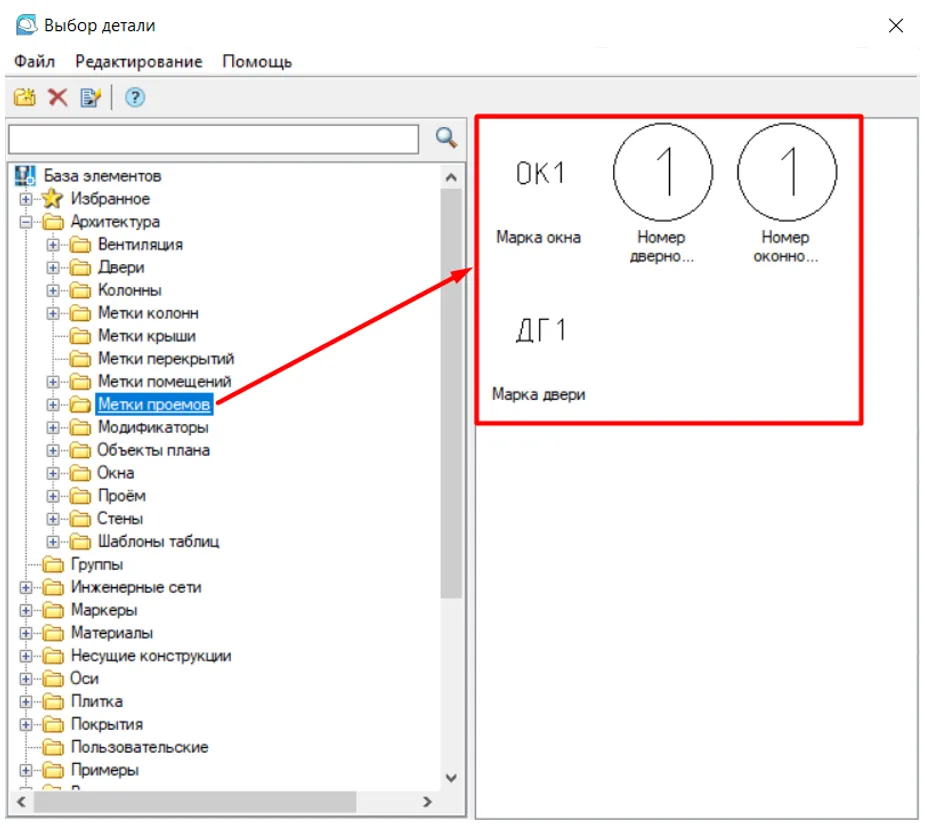
Task: Select the Марка двери element thumbnail
Action: click(538, 332)
